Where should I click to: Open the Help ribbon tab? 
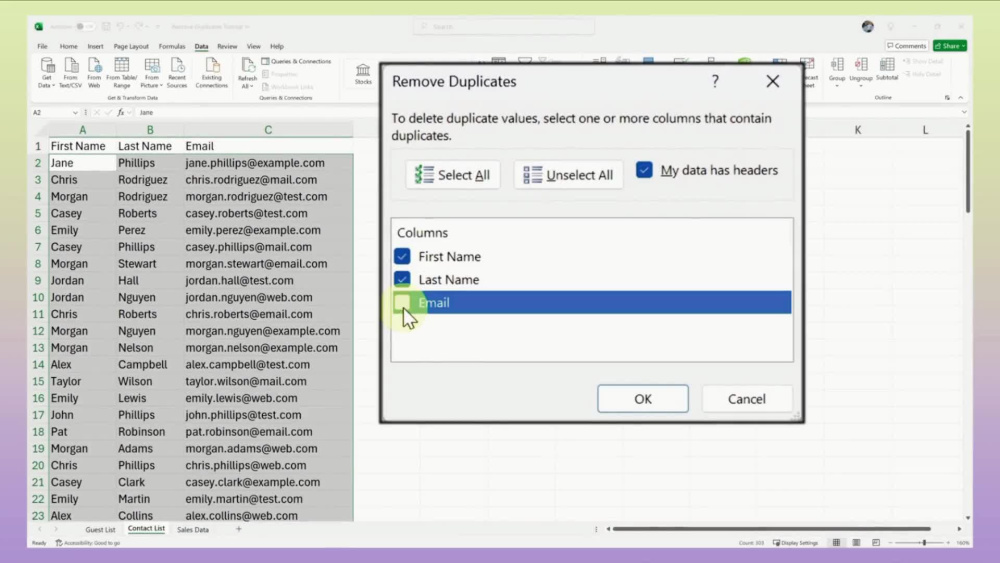tap(277, 47)
